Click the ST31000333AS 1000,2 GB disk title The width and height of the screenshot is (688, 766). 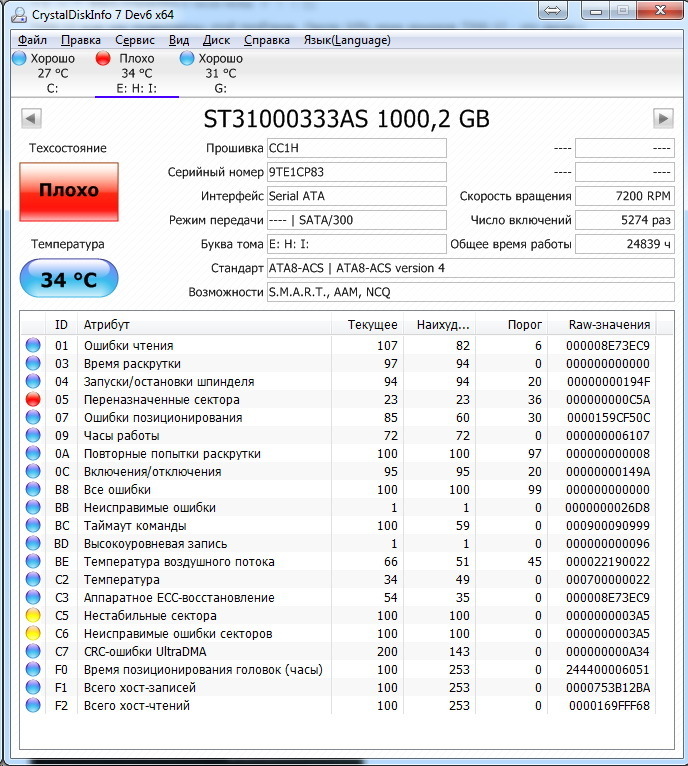[x=346, y=119]
